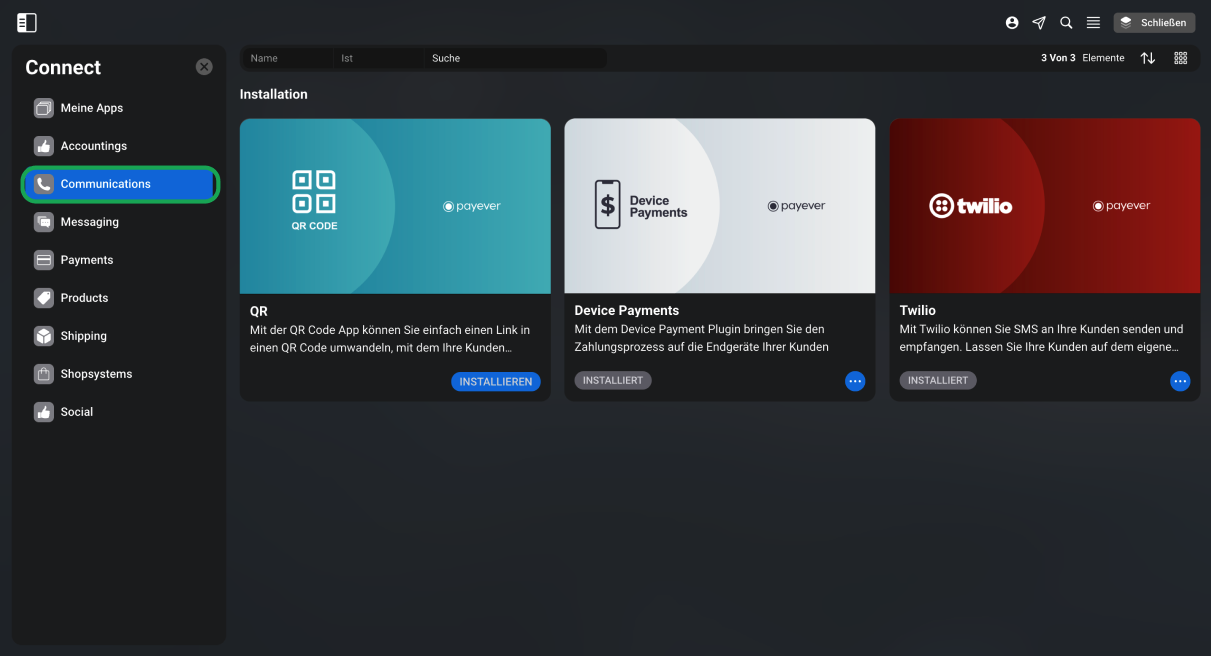Click the Meine Apps stack icon
The width and height of the screenshot is (1211, 656).
[x=44, y=108]
